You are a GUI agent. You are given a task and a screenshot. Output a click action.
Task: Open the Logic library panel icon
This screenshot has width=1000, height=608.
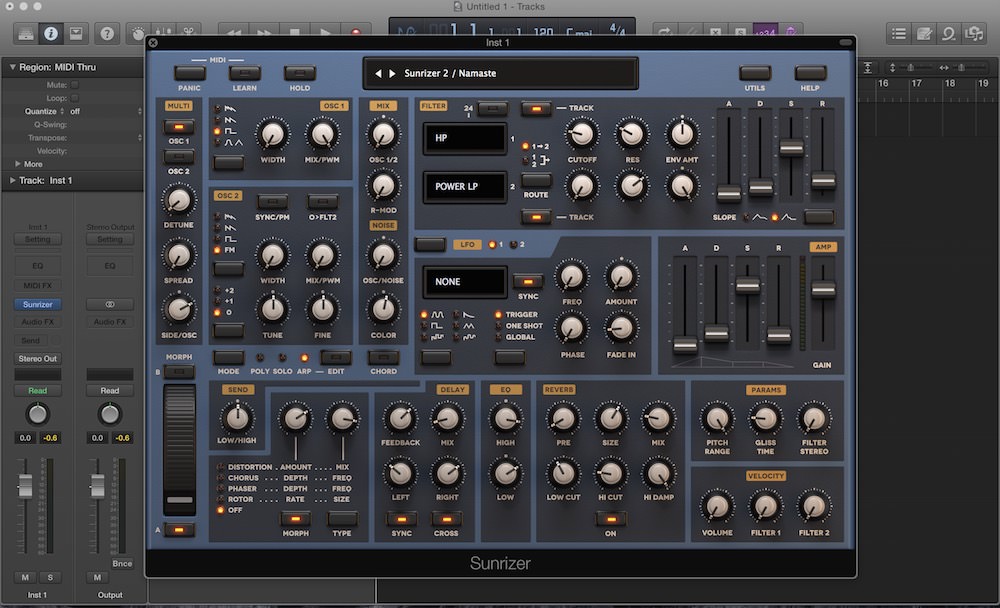pos(26,33)
